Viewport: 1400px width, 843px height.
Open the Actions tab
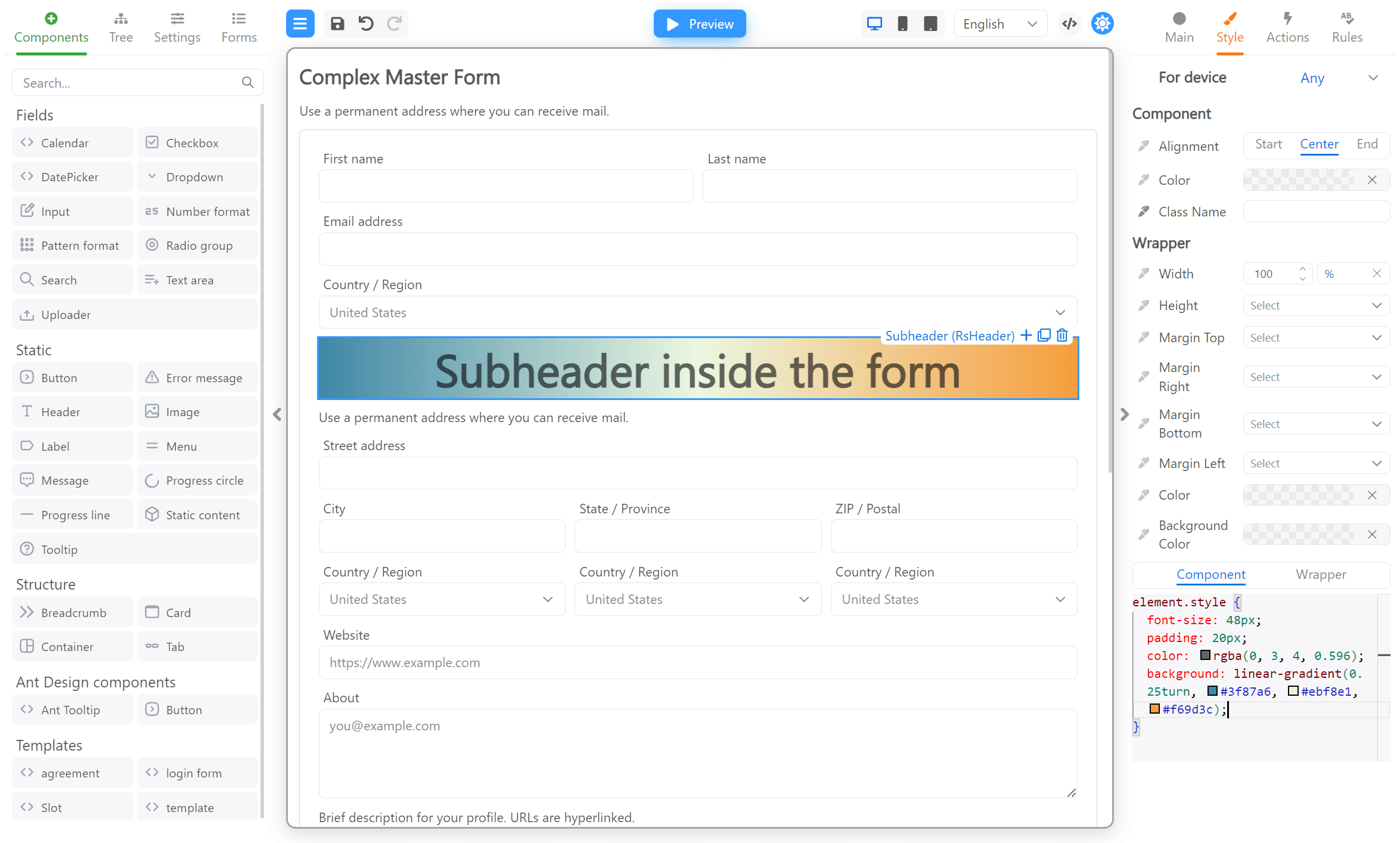[1287, 27]
